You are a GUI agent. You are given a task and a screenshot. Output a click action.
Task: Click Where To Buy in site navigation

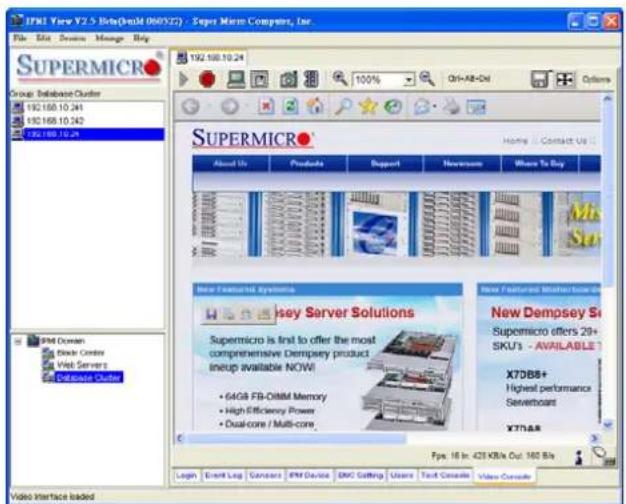539,163
